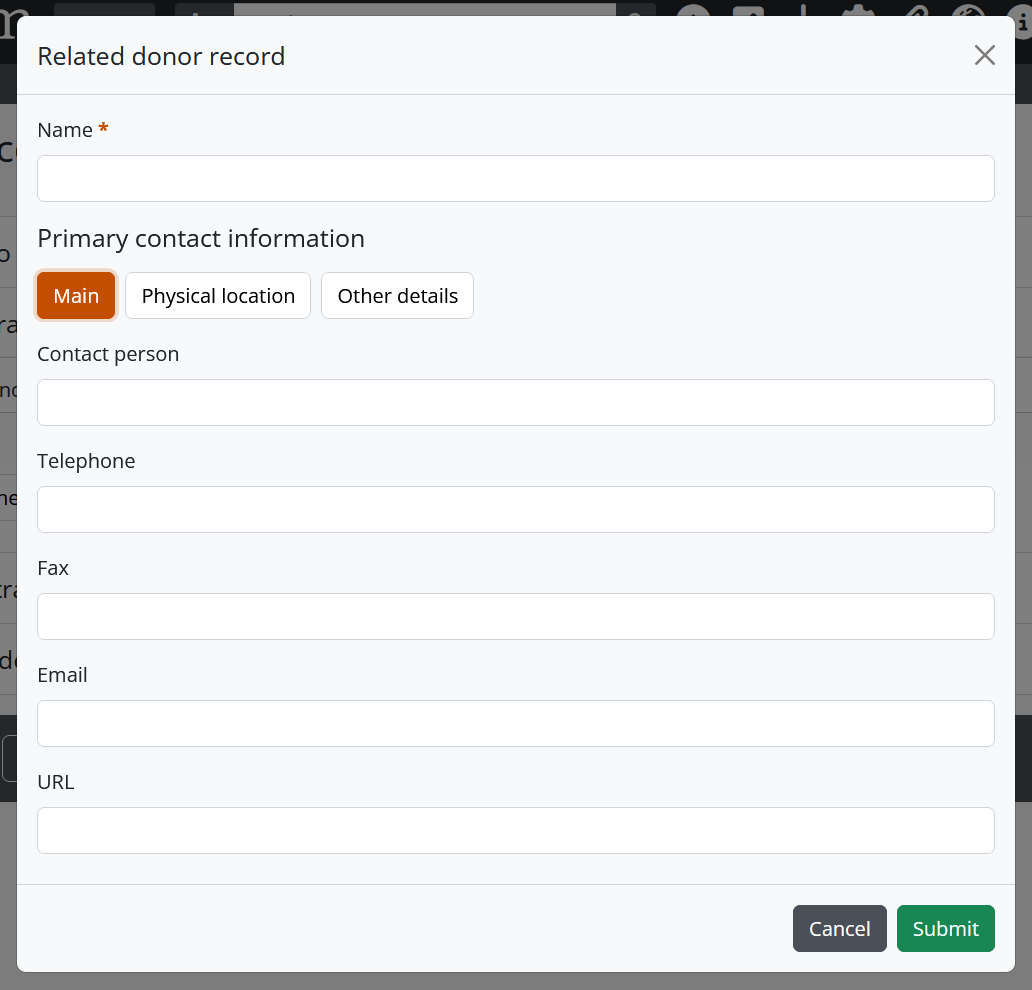Focus the URL text box
This screenshot has width=1032, height=990.
tap(515, 831)
